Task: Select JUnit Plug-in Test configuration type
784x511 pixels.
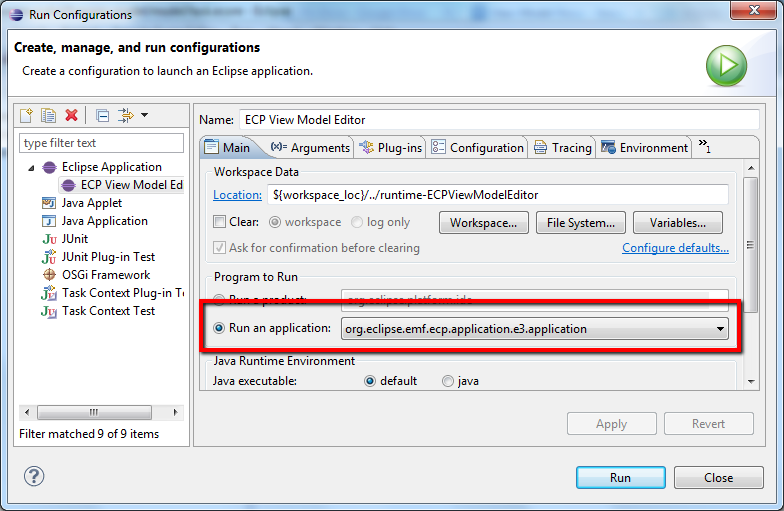Action: 108,257
